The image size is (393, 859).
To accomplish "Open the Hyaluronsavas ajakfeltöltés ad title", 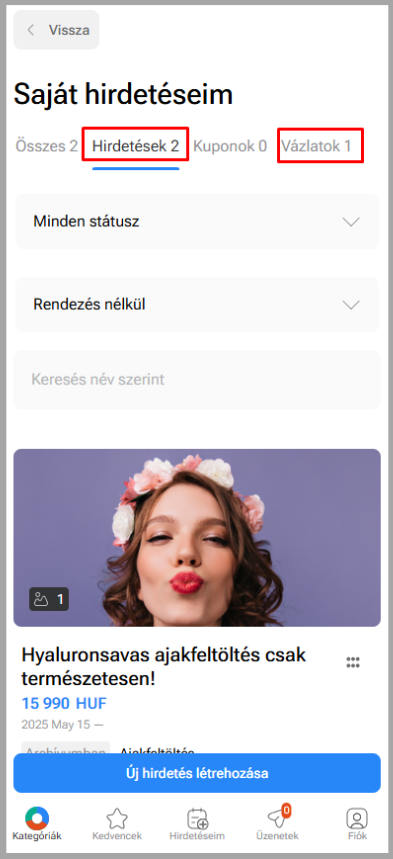I will (164, 666).
